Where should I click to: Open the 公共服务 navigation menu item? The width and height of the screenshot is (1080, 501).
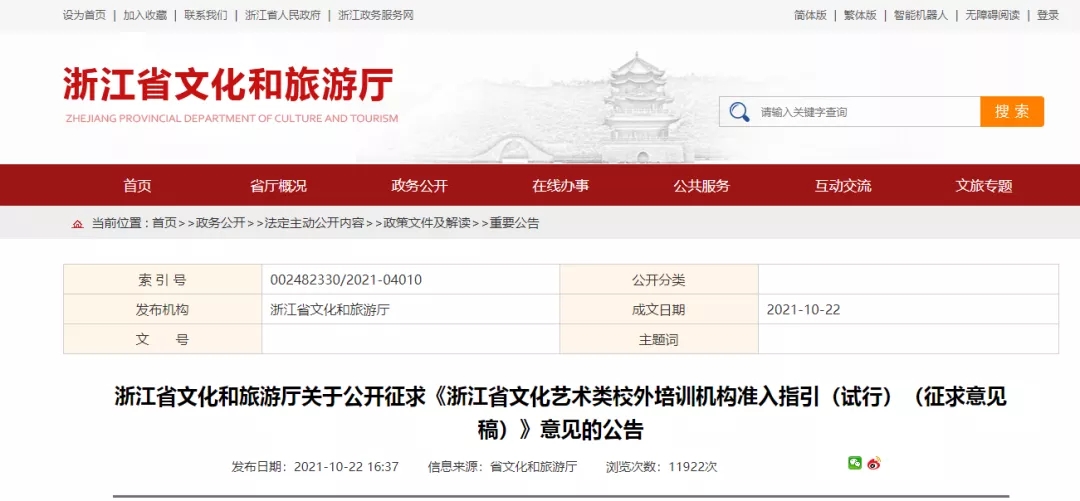(701, 185)
